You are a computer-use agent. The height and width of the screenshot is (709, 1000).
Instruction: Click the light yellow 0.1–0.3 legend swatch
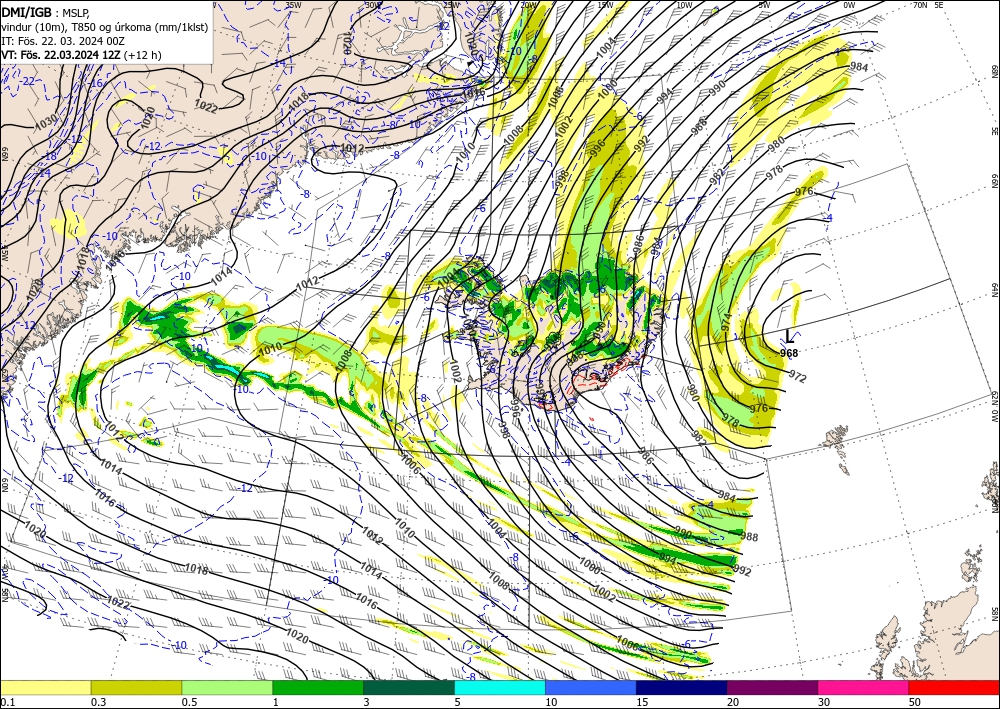[x=45, y=687]
